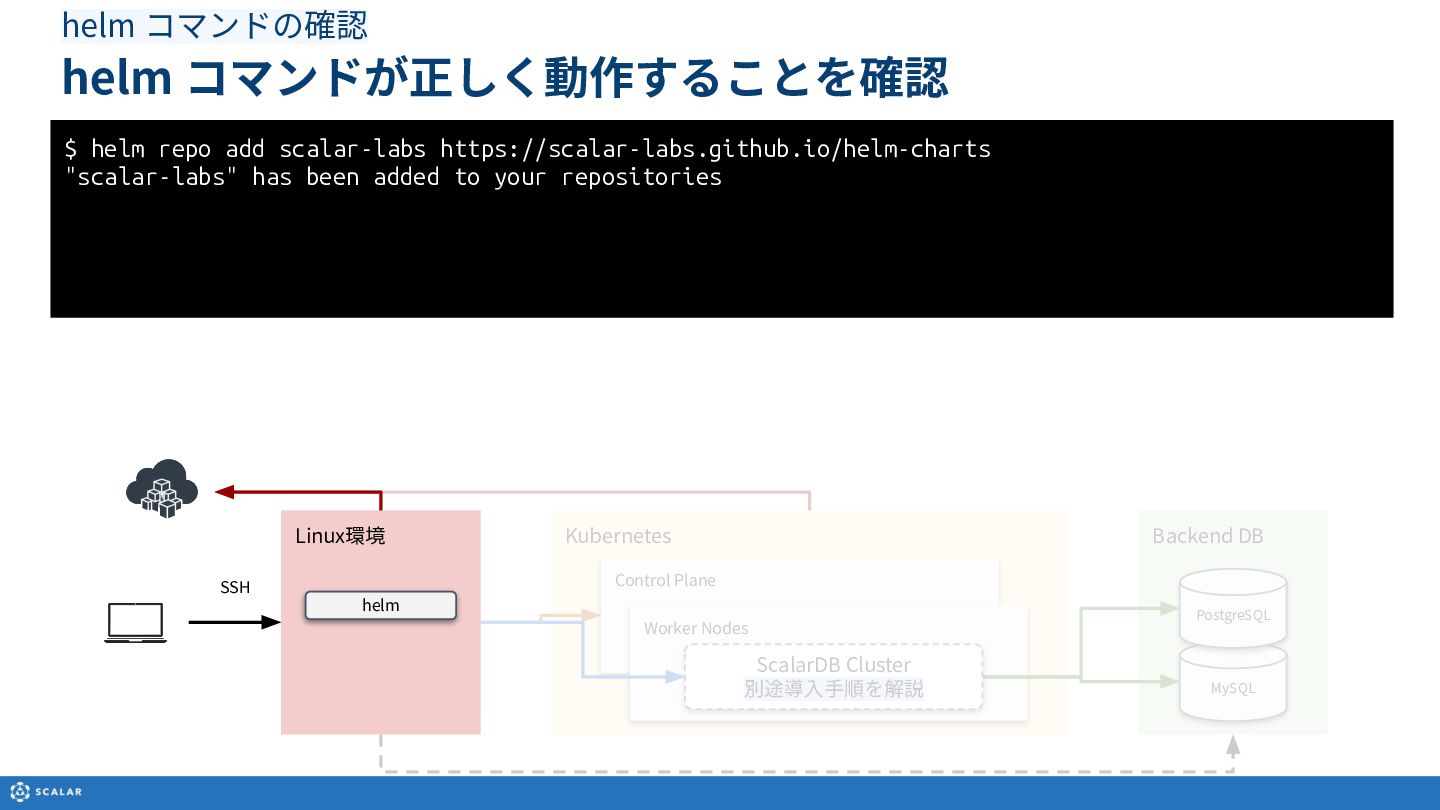Click the "has been added" output line
The width and height of the screenshot is (1440, 810).
(392, 177)
